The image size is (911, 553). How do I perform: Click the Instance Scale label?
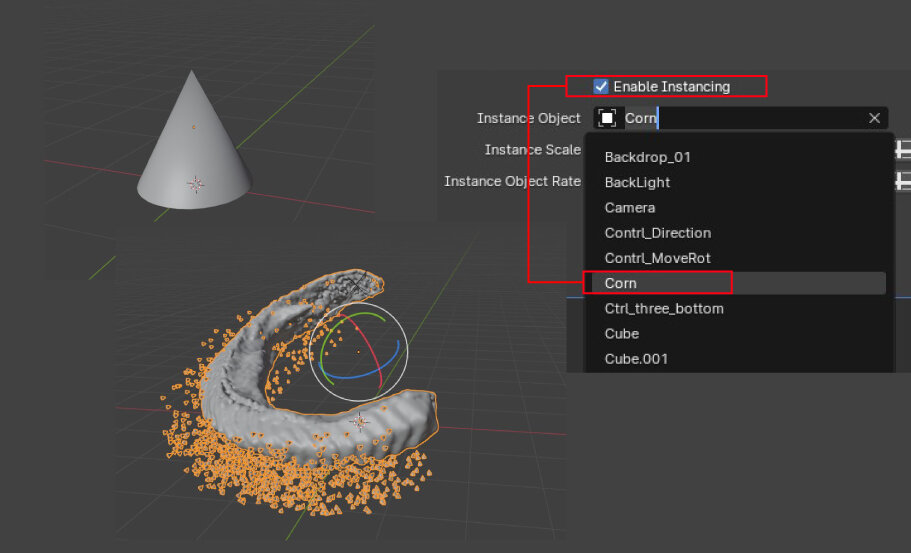coord(533,150)
